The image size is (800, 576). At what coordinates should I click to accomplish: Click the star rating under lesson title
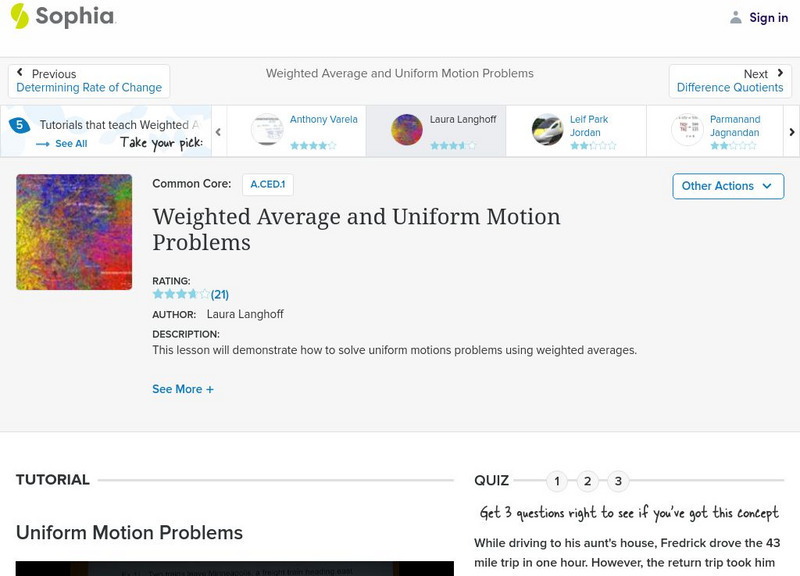point(181,295)
